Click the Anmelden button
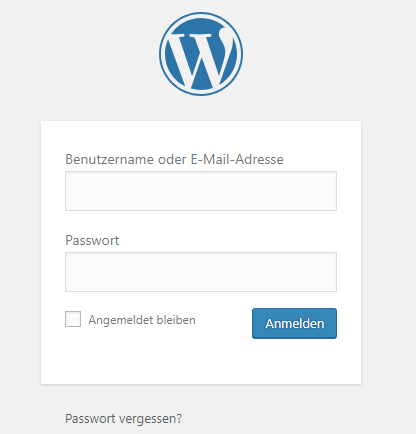 (x=294, y=323)
